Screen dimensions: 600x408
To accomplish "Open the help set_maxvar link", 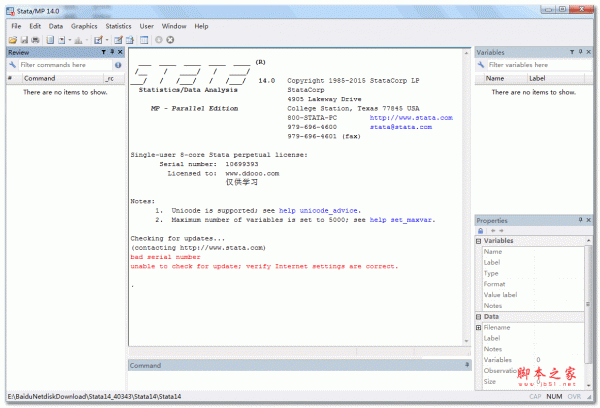I will click(401, 220).
